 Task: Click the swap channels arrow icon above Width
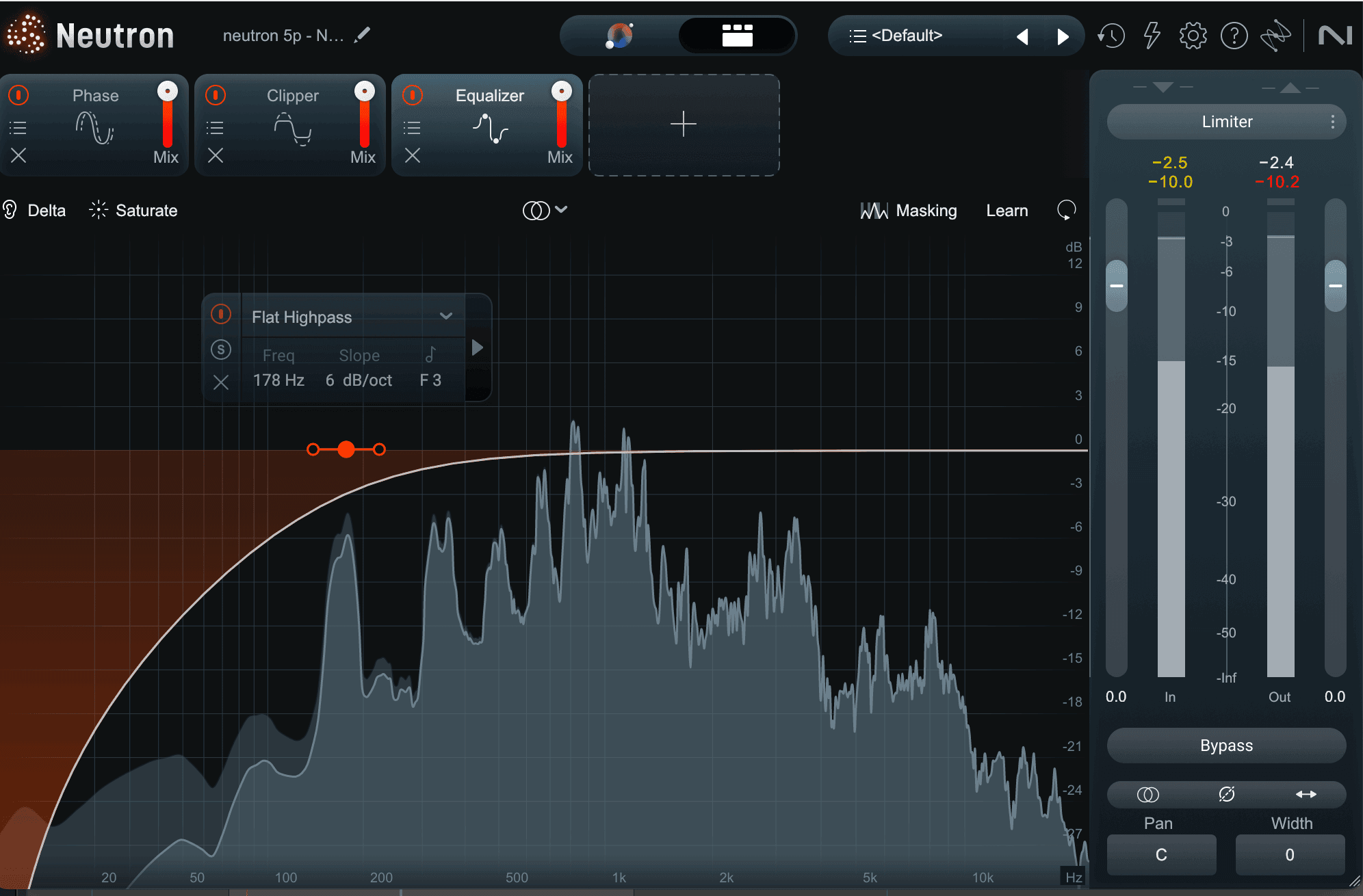pos(1306,794)
